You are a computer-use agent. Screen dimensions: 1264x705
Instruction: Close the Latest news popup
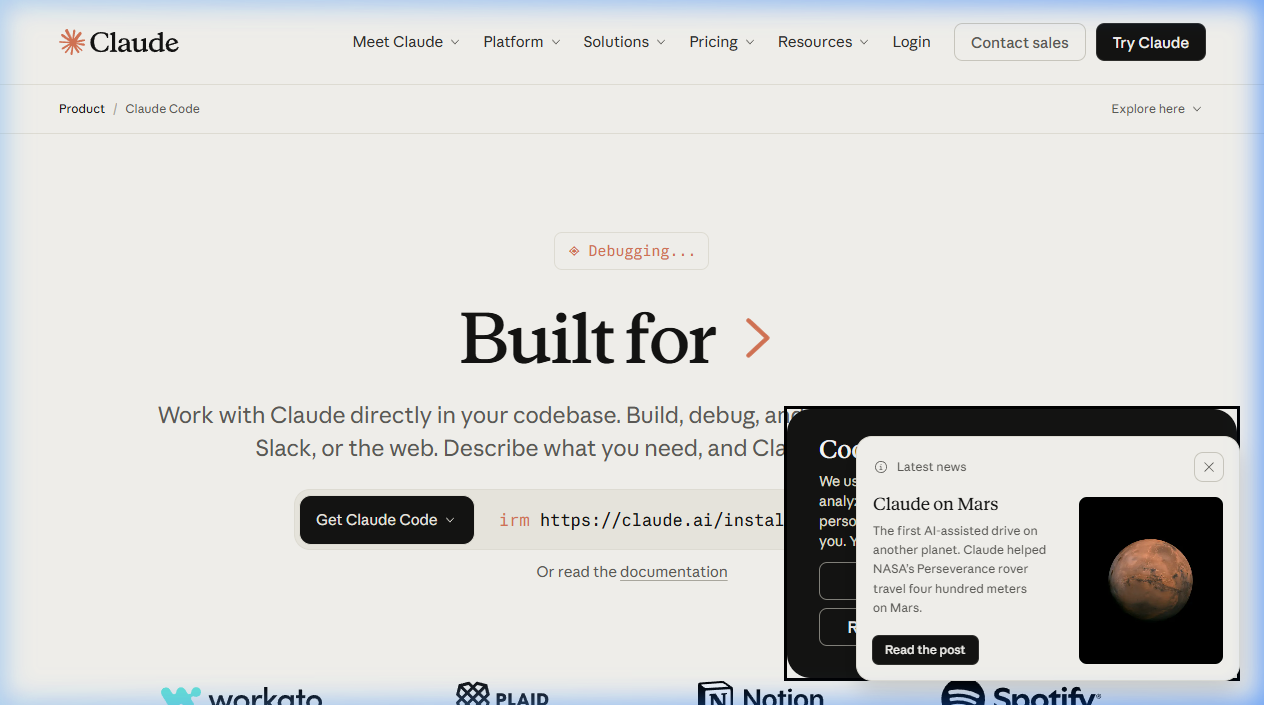pyautogui.click(x=1208, y=467)
